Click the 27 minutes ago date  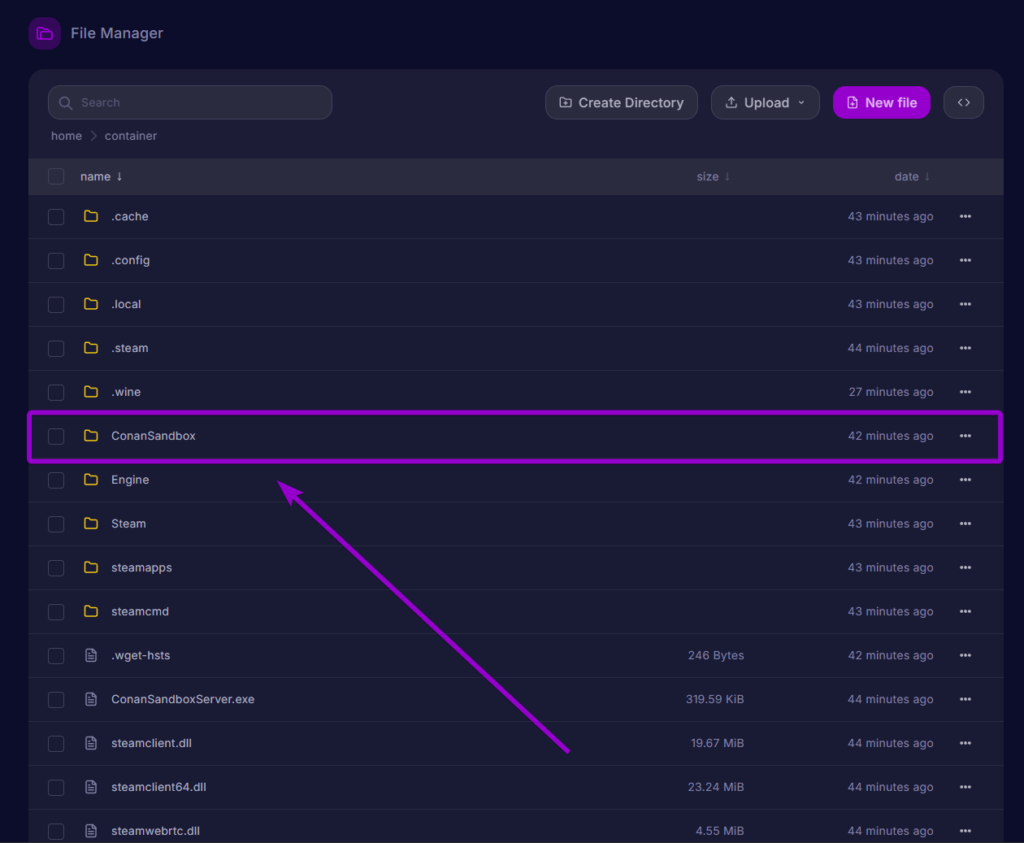(x=891, y=392)
